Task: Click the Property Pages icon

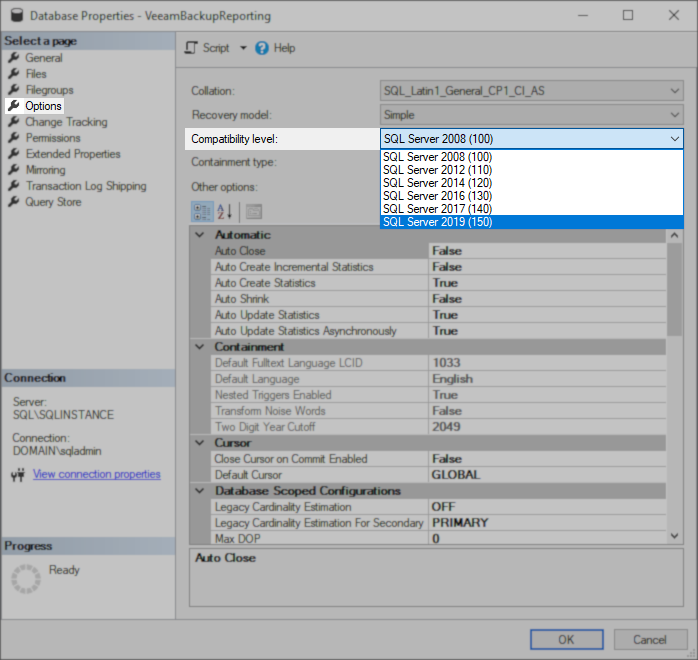Action: (254, 211)
